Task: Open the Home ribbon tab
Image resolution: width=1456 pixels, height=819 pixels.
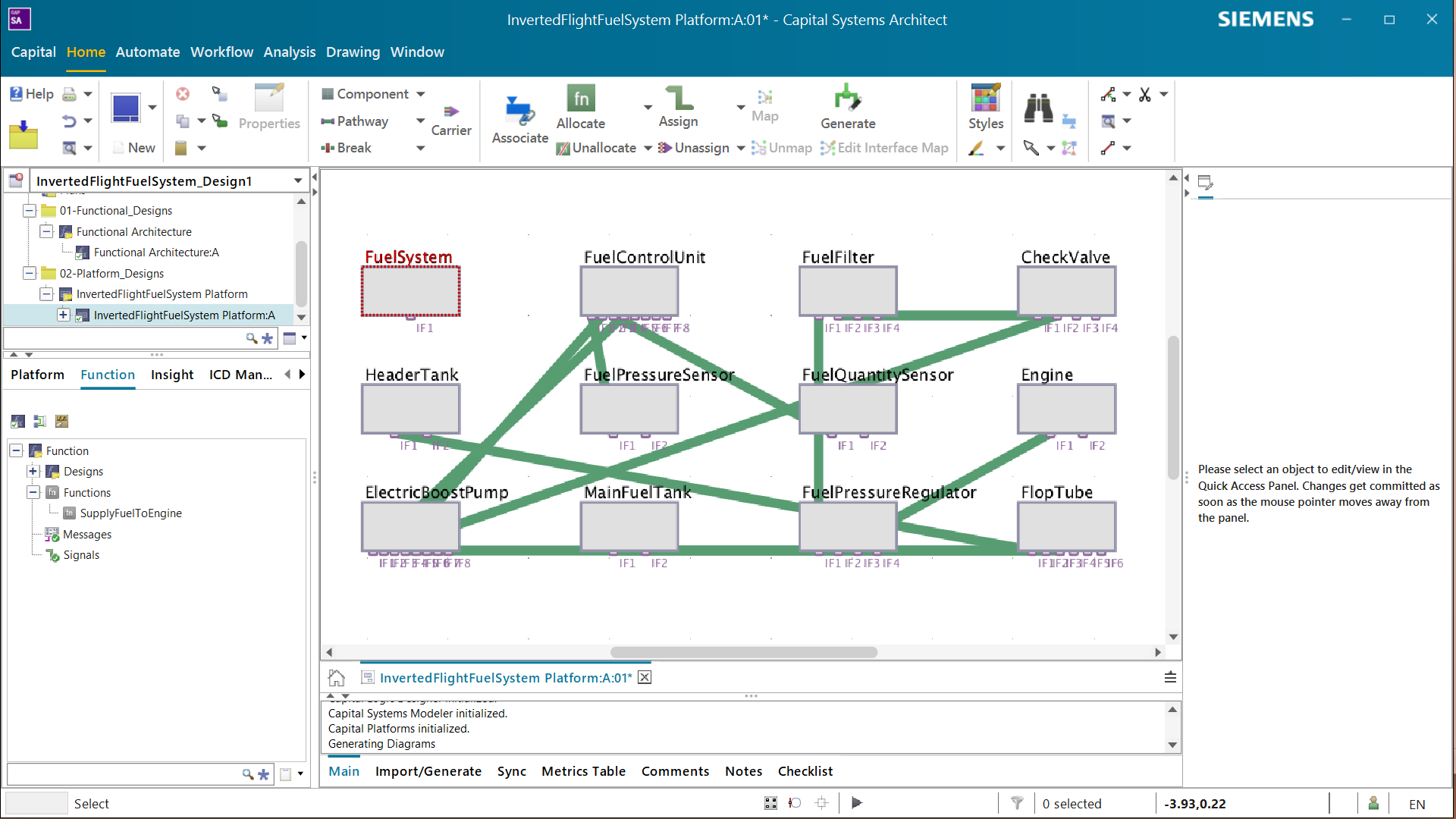Action: tap(86, 52)
